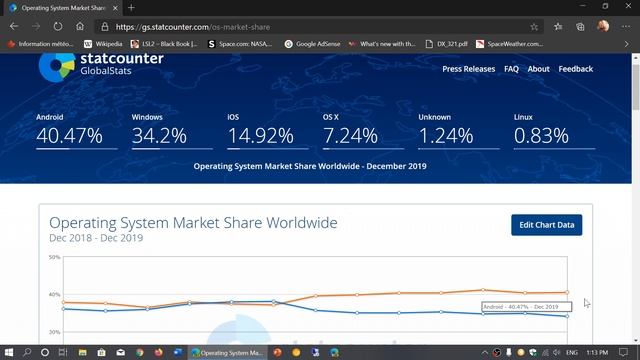Click the address bar URL

pyautogui.click(x=193, y=27)
